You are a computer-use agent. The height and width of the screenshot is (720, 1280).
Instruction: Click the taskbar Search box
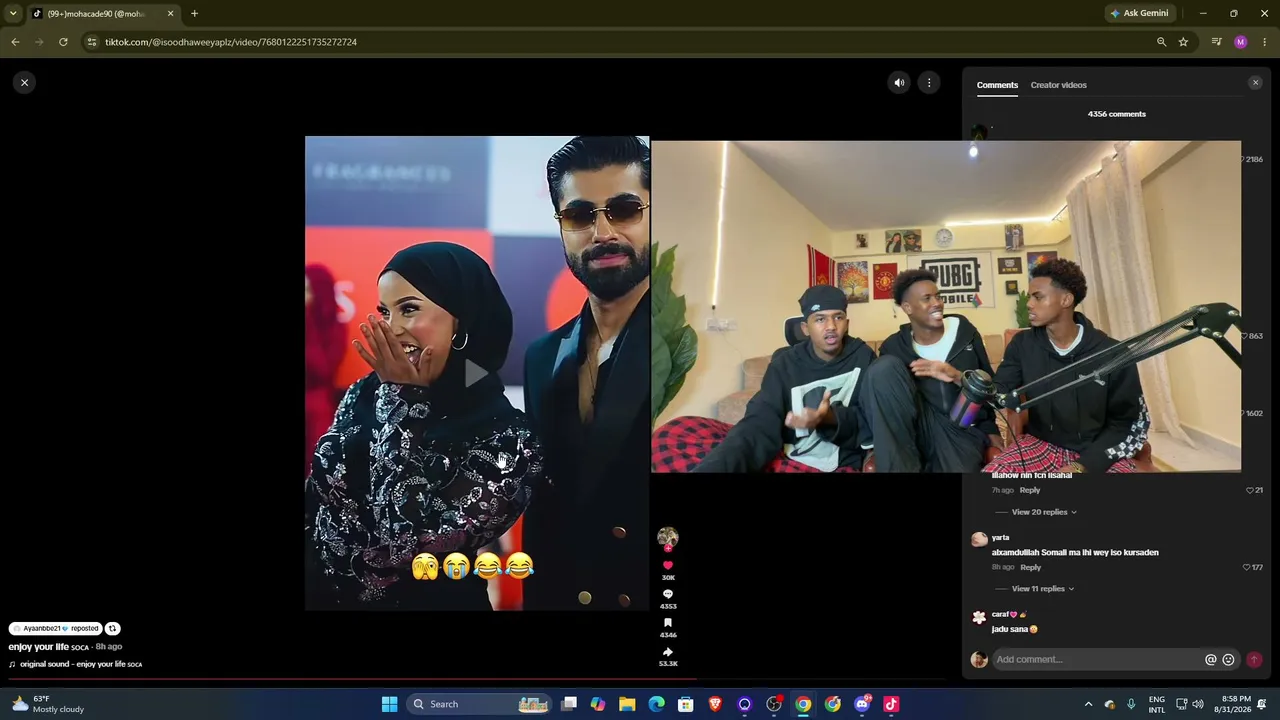pyautogui.click(x=481, y=704)
